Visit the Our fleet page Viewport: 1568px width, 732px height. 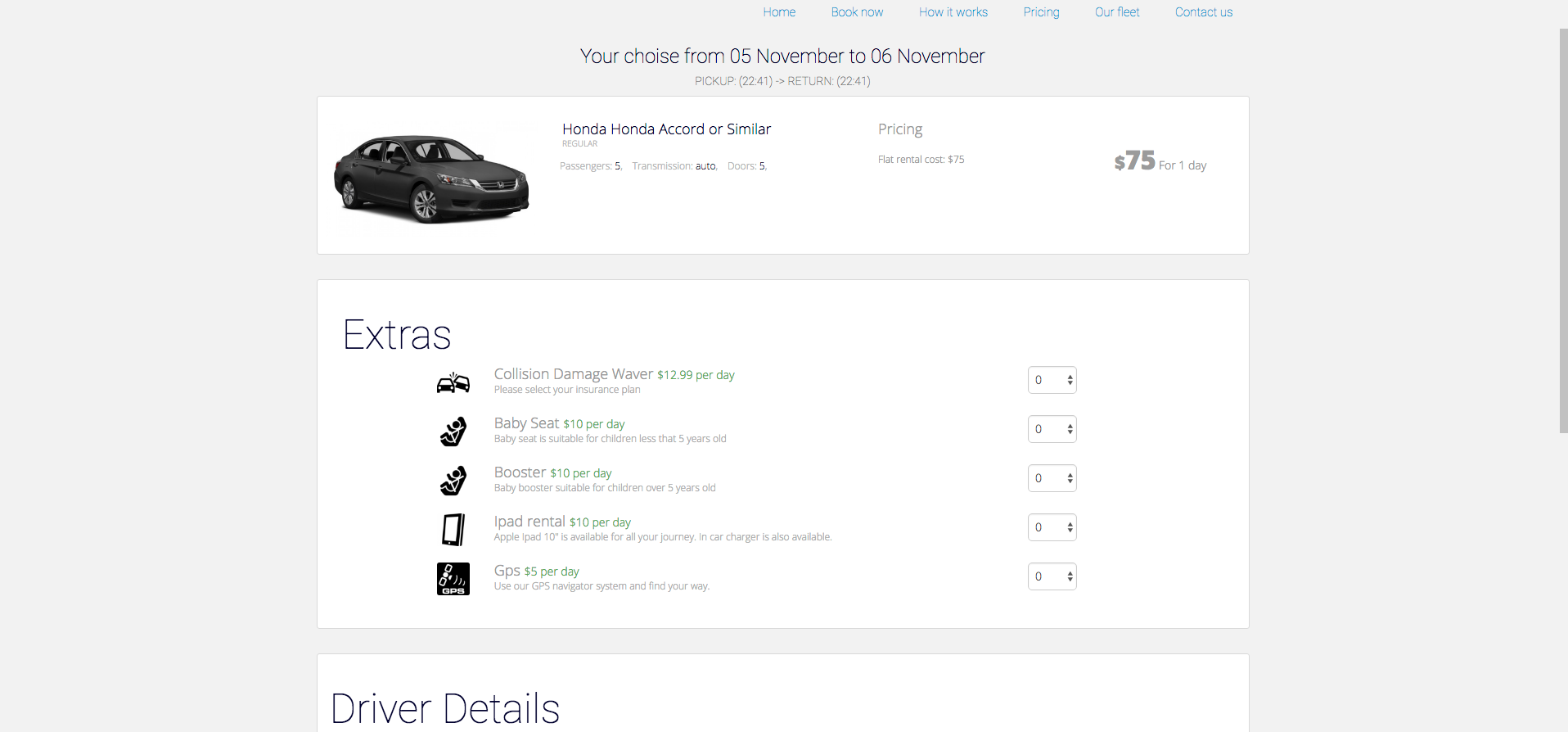(x=1117, y=12)
